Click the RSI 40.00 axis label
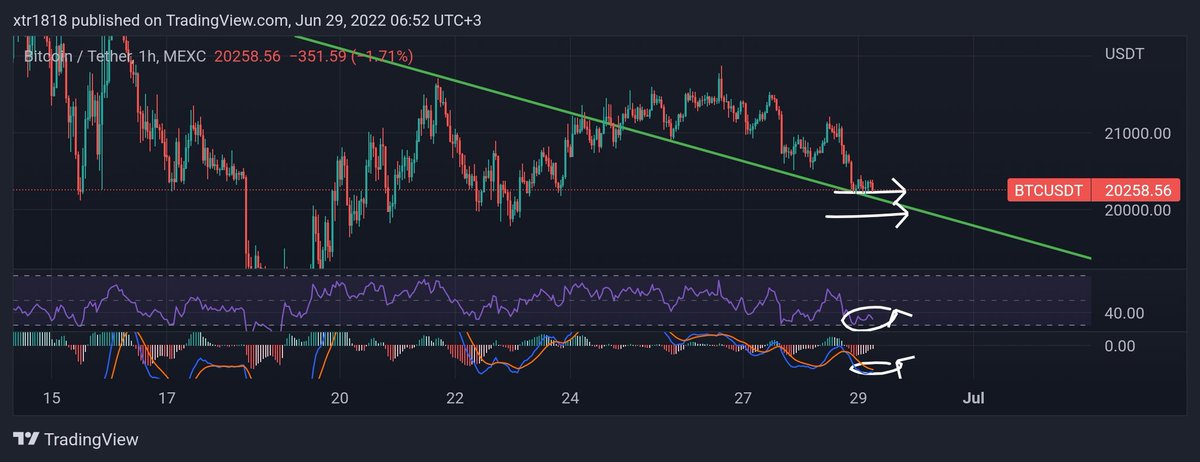The image size is (1200, 462). click(1123, 314)
